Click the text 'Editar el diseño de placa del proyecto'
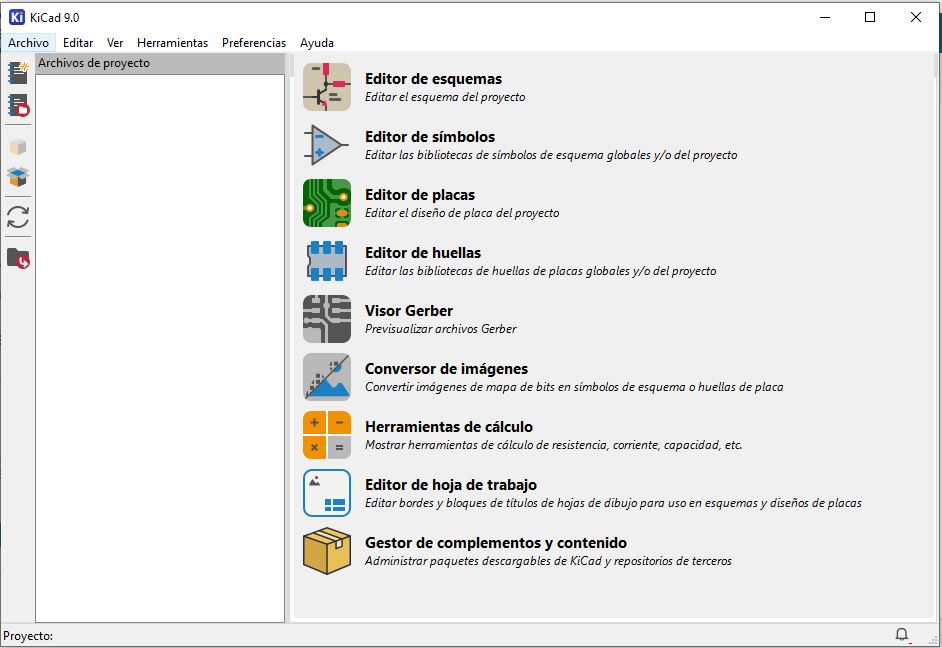This screenshot has width=942, height=648. (462, 213)
